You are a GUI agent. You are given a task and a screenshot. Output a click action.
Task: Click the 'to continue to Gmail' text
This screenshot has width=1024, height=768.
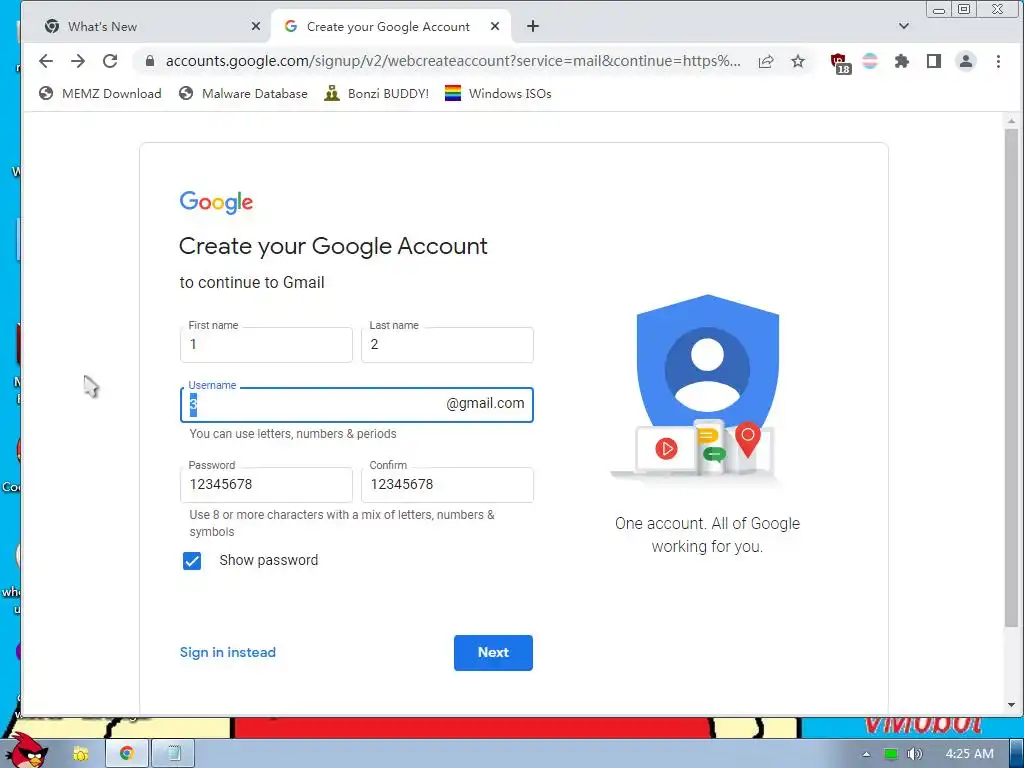click(252, 283)
